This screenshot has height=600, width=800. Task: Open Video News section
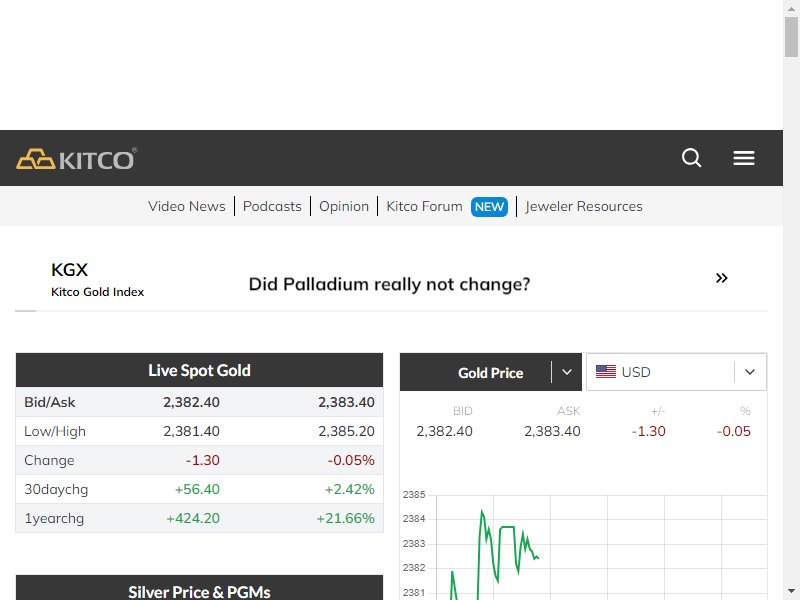pyautogui.click(x=187, y=206)
